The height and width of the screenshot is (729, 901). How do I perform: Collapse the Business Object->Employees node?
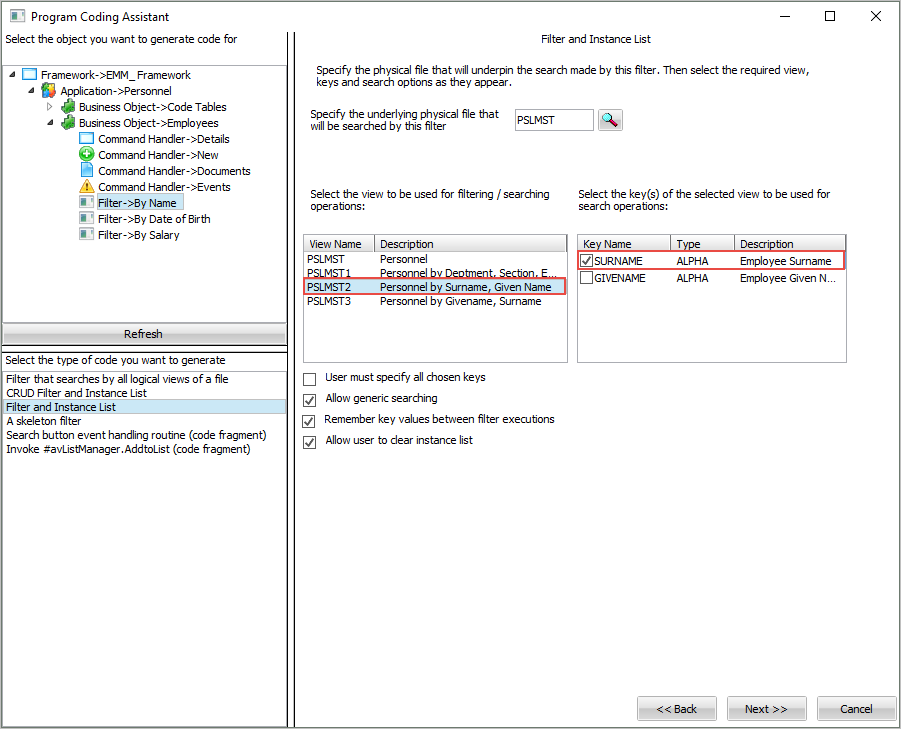[x=50, y=123]
